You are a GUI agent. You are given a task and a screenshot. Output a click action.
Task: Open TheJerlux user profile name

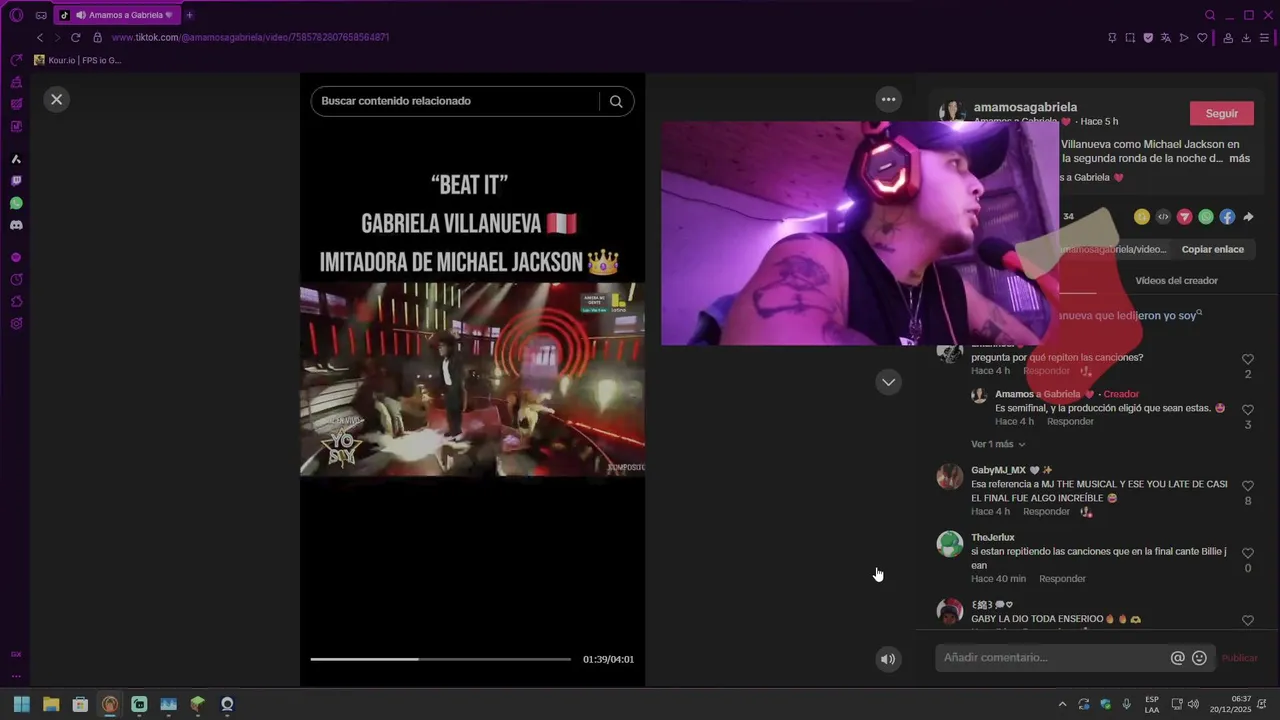(x=992, y=538)
